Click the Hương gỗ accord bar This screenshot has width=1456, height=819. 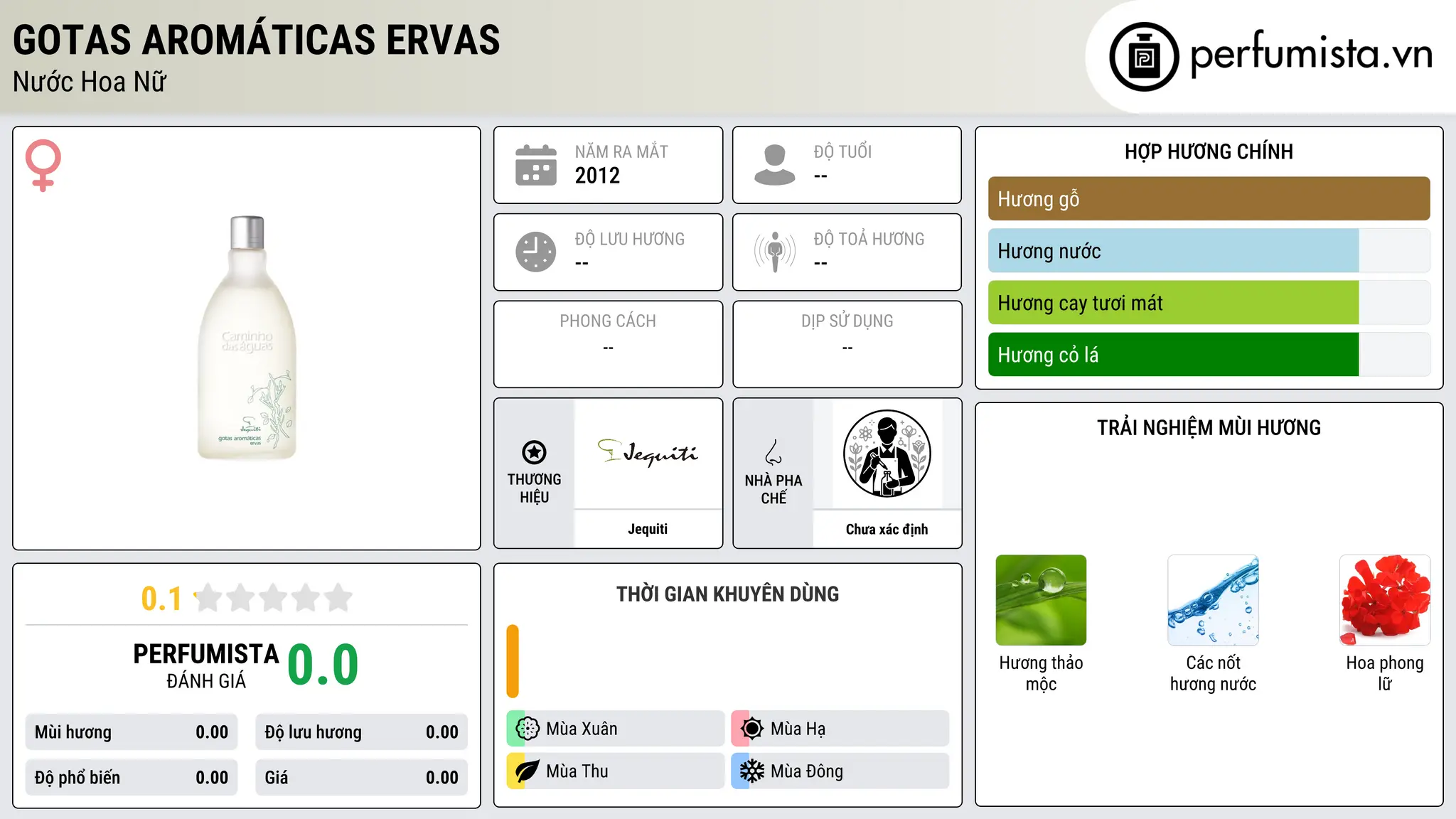coord(1209,198)
